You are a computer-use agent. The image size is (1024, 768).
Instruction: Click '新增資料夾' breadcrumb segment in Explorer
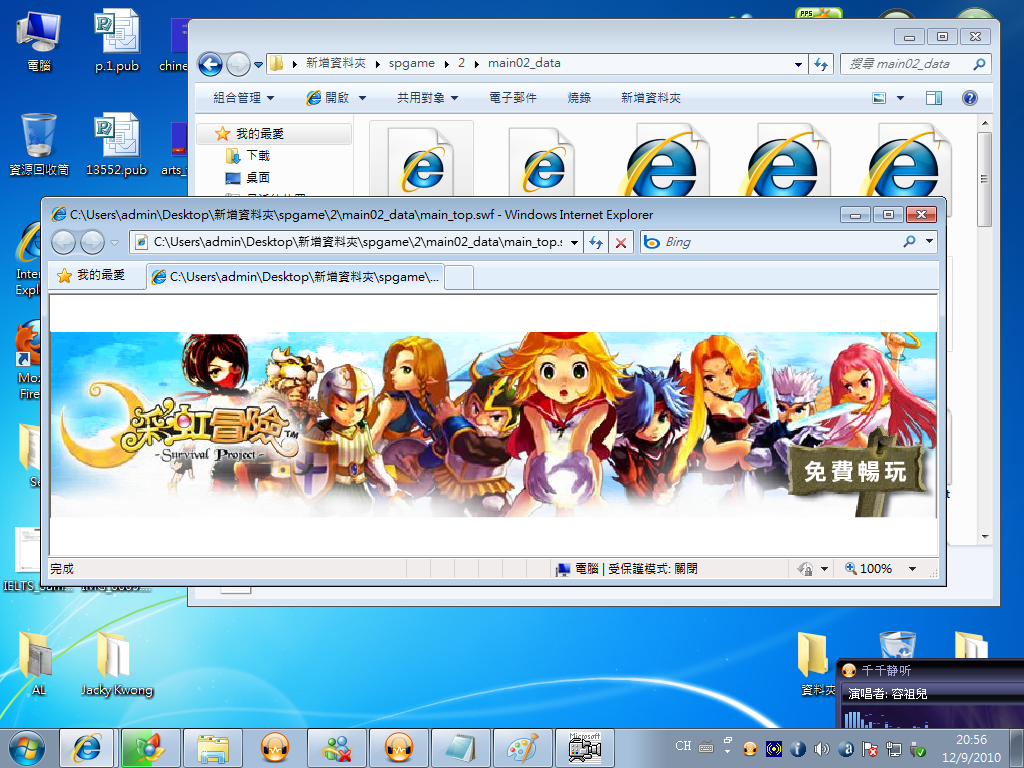coord(336,63)
